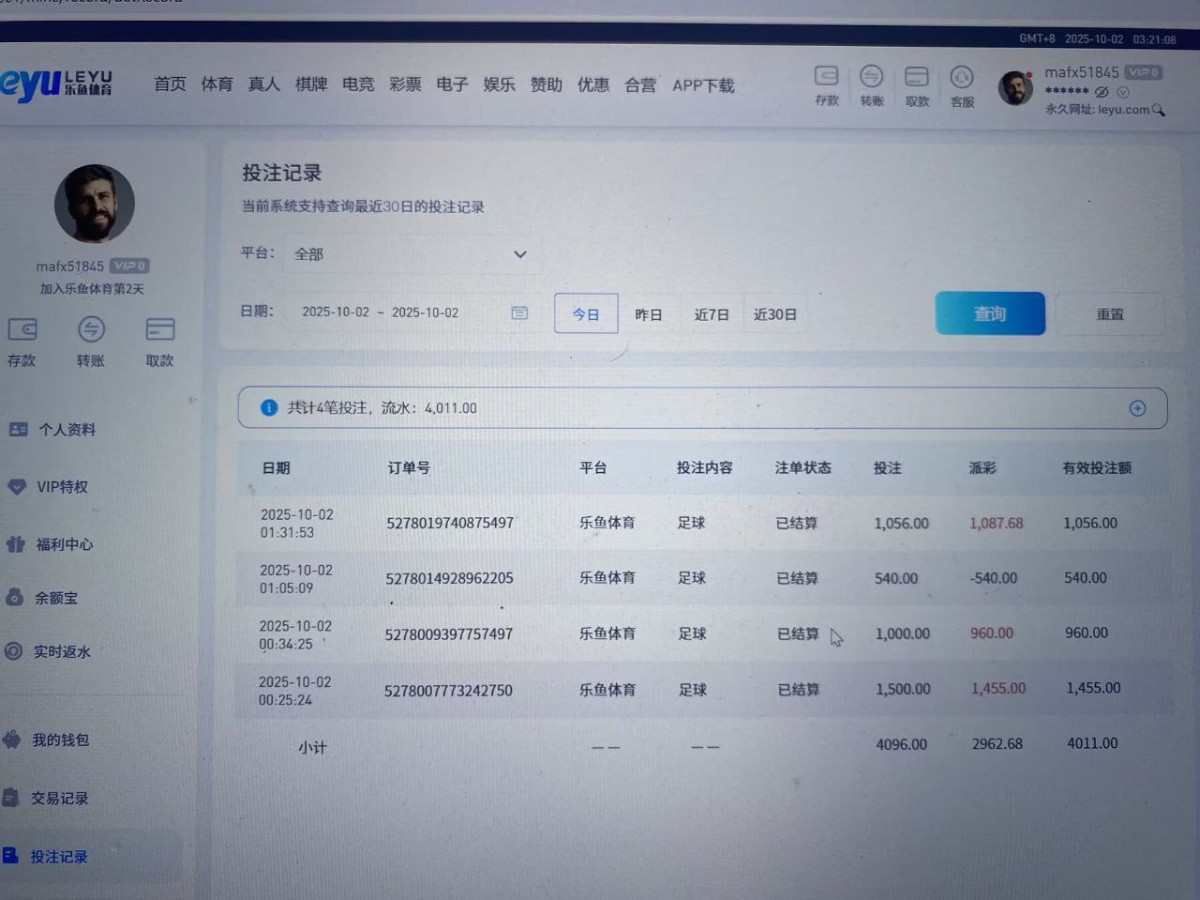
Task: Expand the account chevron under mafx51845
Action: tap(1122, 93)
